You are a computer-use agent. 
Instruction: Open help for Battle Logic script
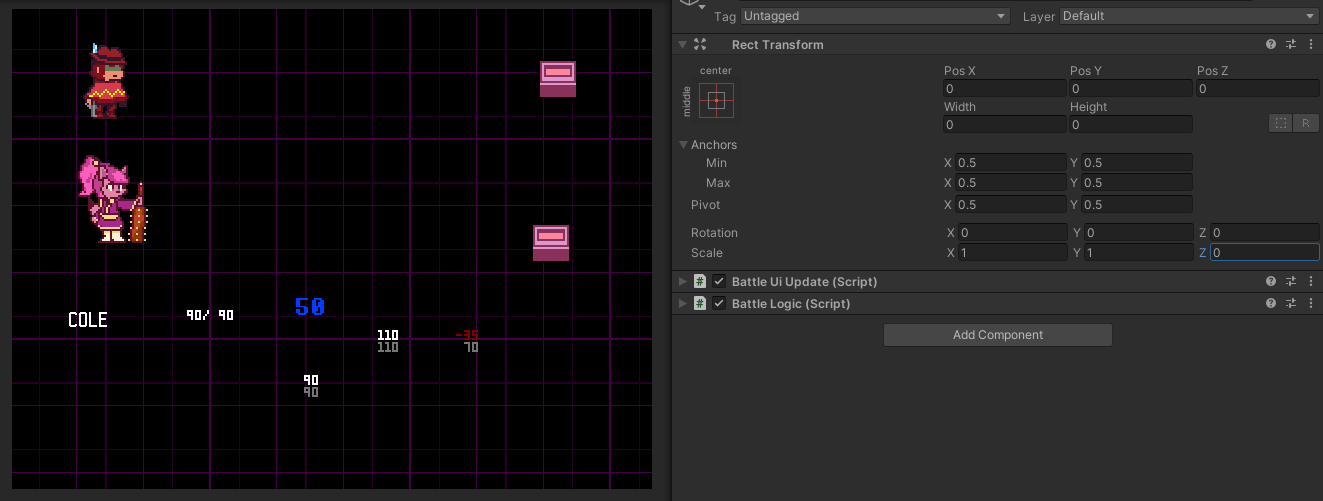(1271, 304)
